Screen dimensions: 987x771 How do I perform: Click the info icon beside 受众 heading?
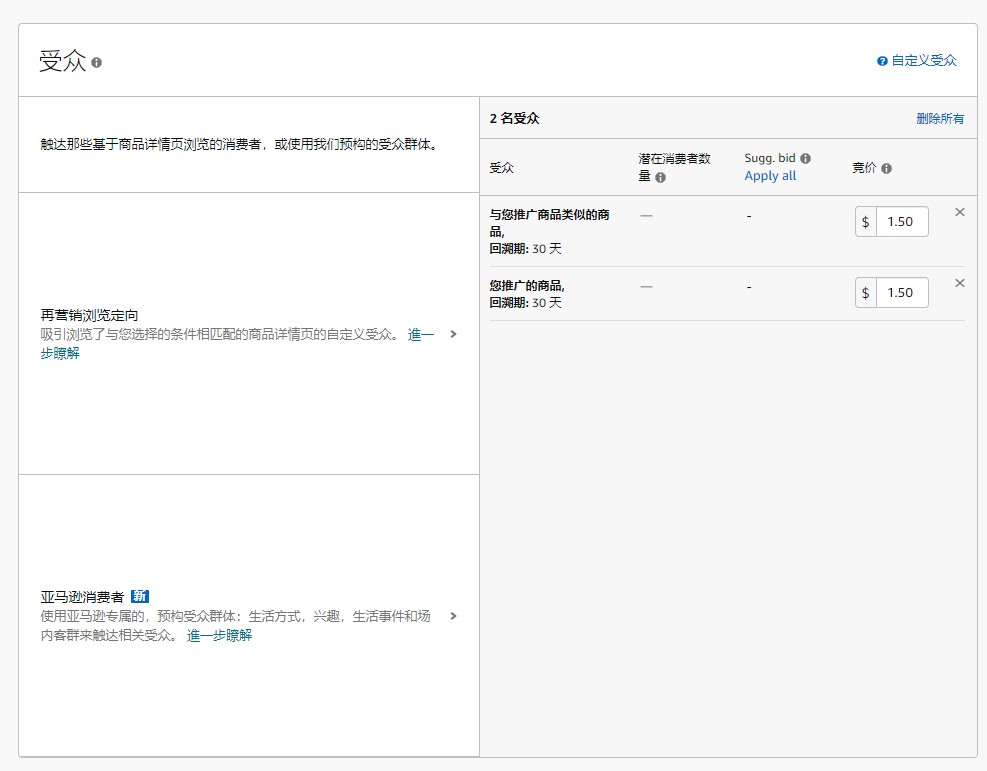coord(96,60)
